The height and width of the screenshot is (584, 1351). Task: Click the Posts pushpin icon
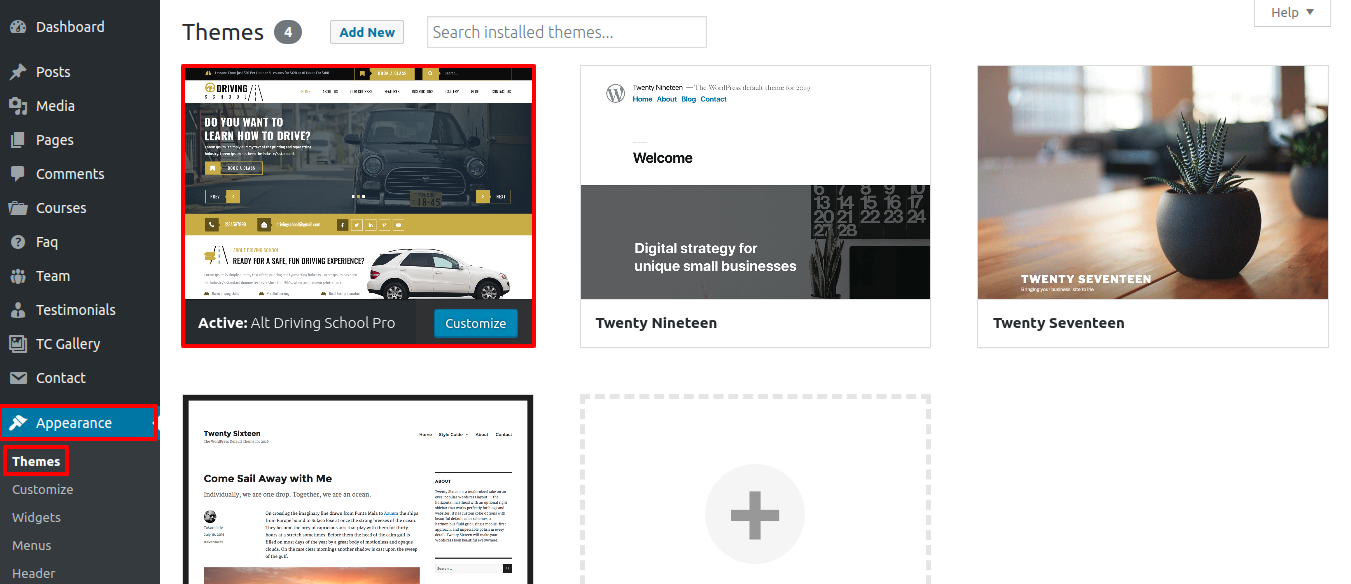pyautogui.click(x=18, y=72)
